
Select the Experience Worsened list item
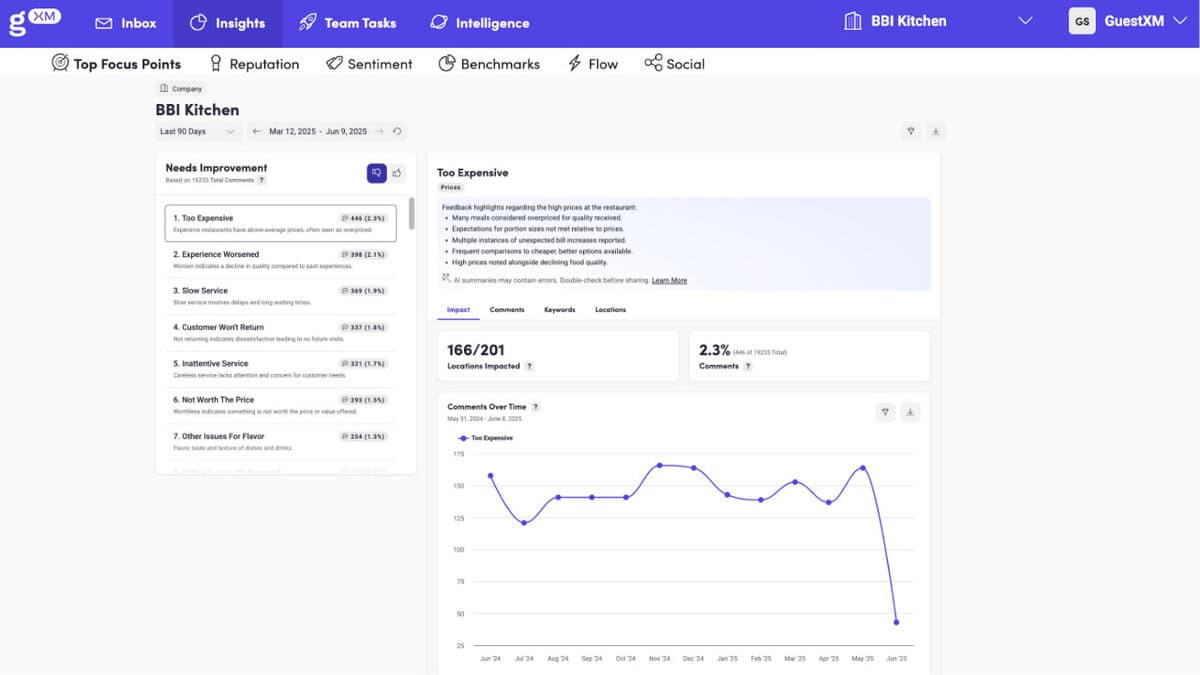[x=280, y=260]
